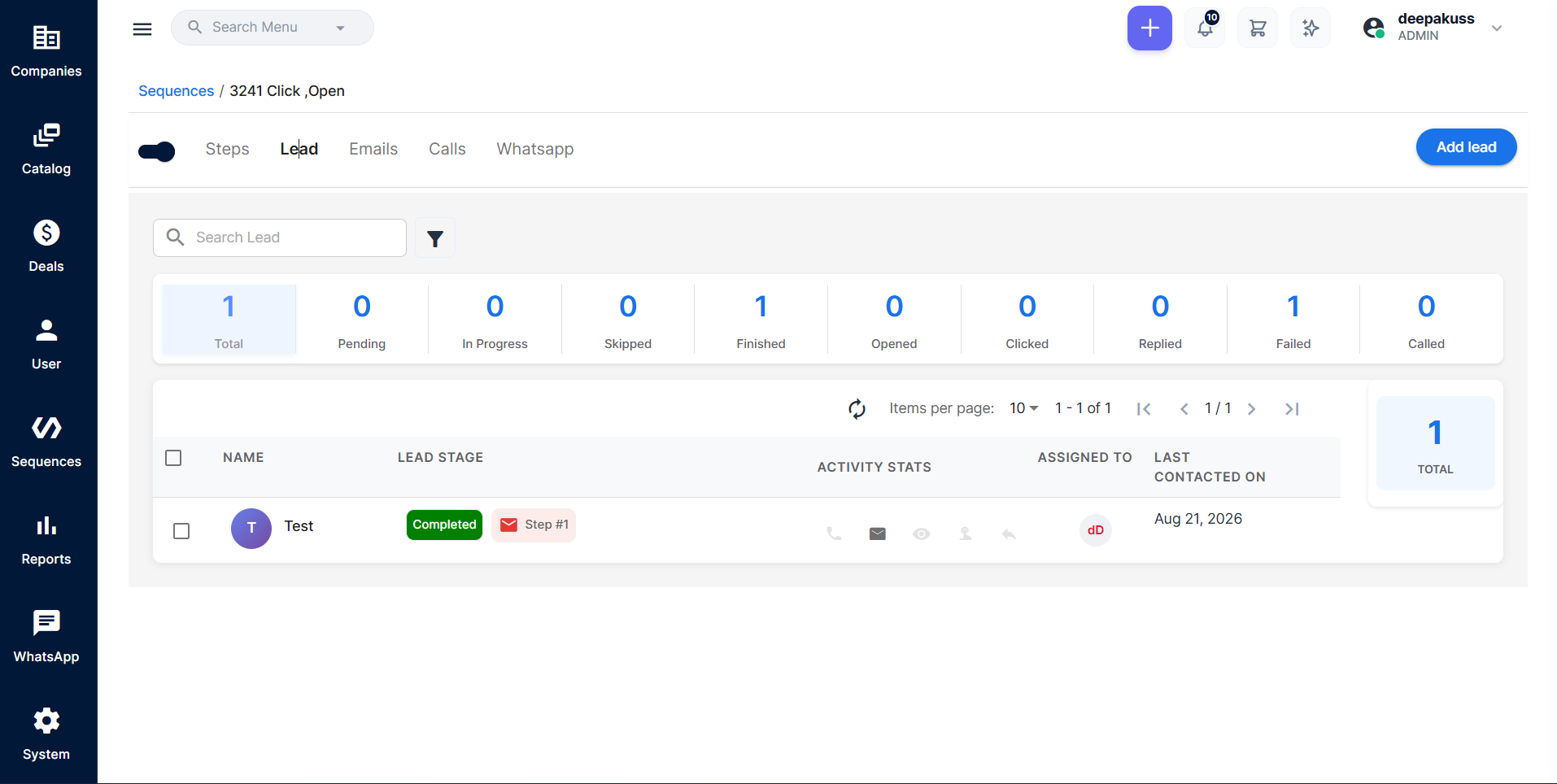The height and width of the screenshot is (784, 1557).
Task: Filter by the Finished stat card
Action: [761, 320]
